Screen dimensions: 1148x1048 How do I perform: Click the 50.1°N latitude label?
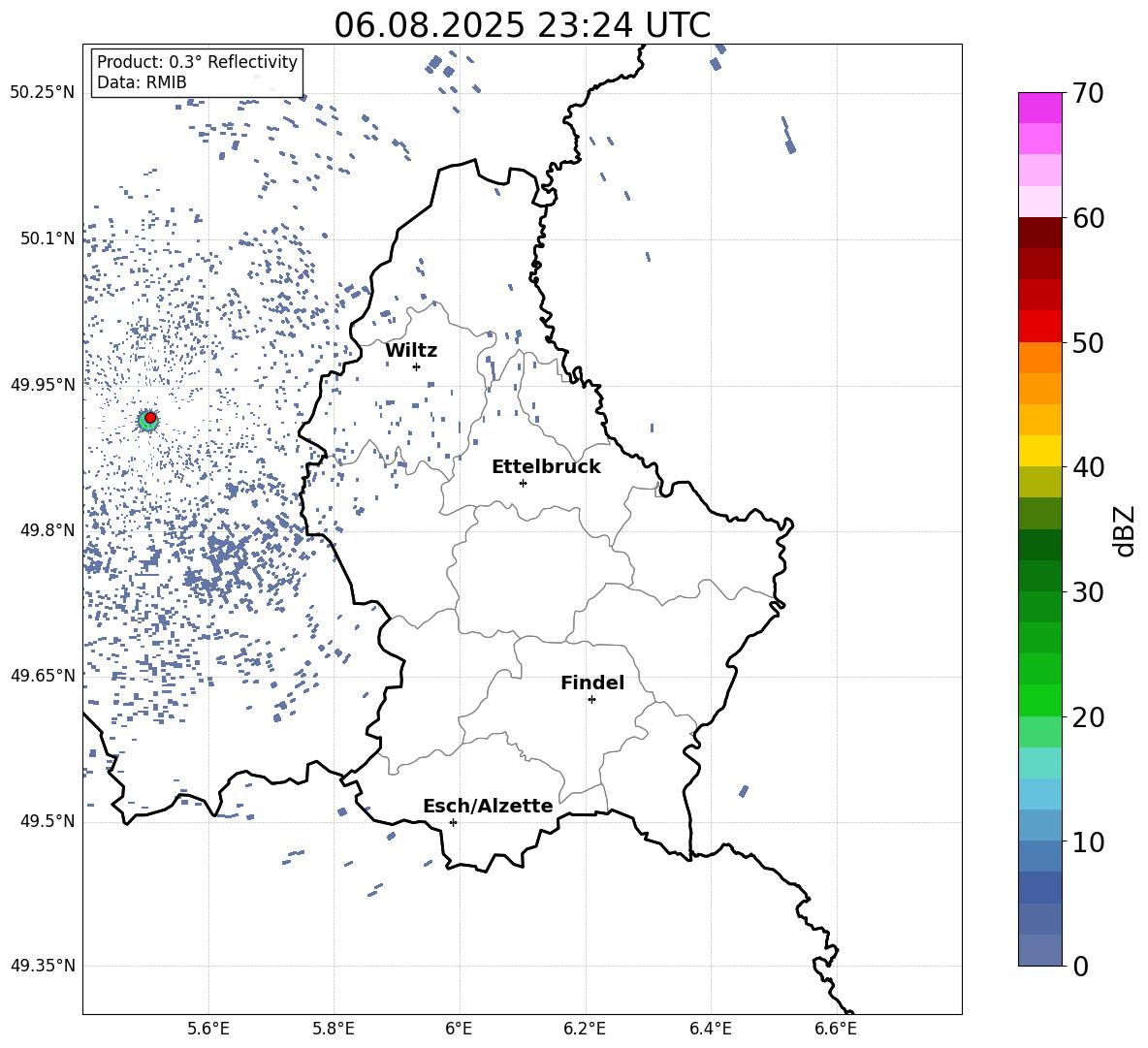point(48,238)
